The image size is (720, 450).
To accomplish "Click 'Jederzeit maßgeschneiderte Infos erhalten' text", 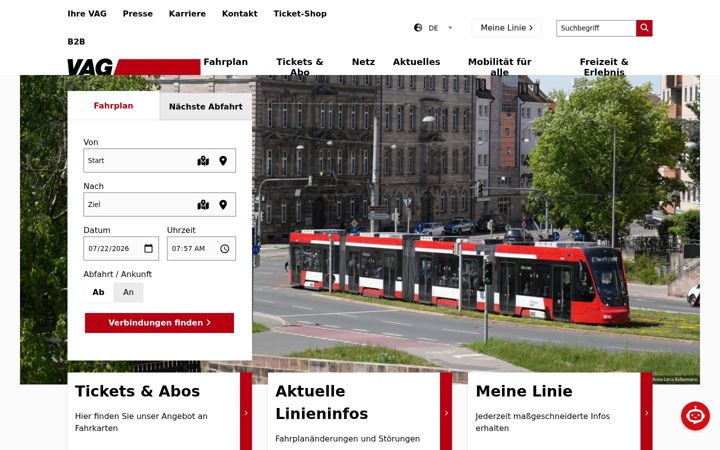I will coord(542,422).
